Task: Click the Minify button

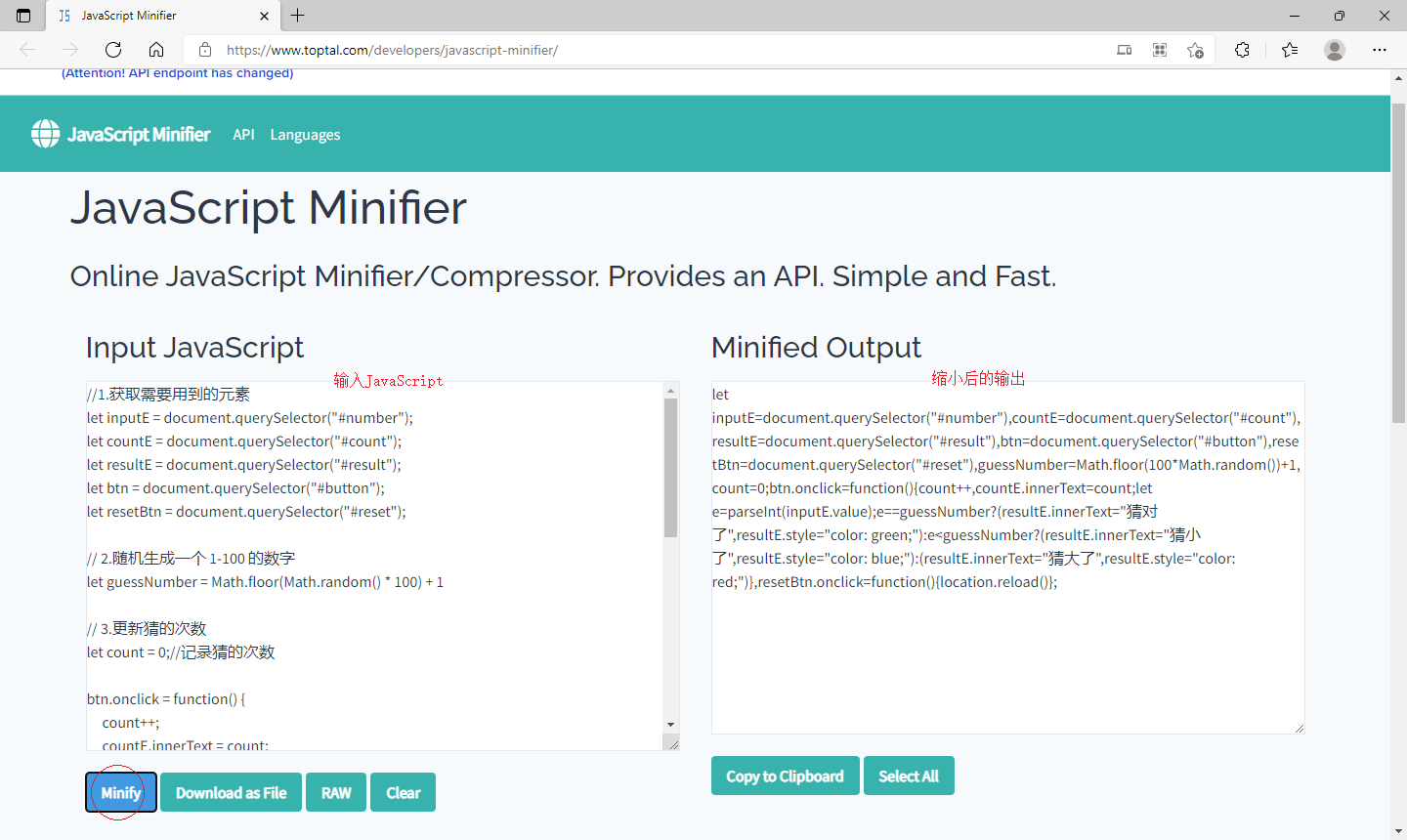Action: [x=121, y=792]
